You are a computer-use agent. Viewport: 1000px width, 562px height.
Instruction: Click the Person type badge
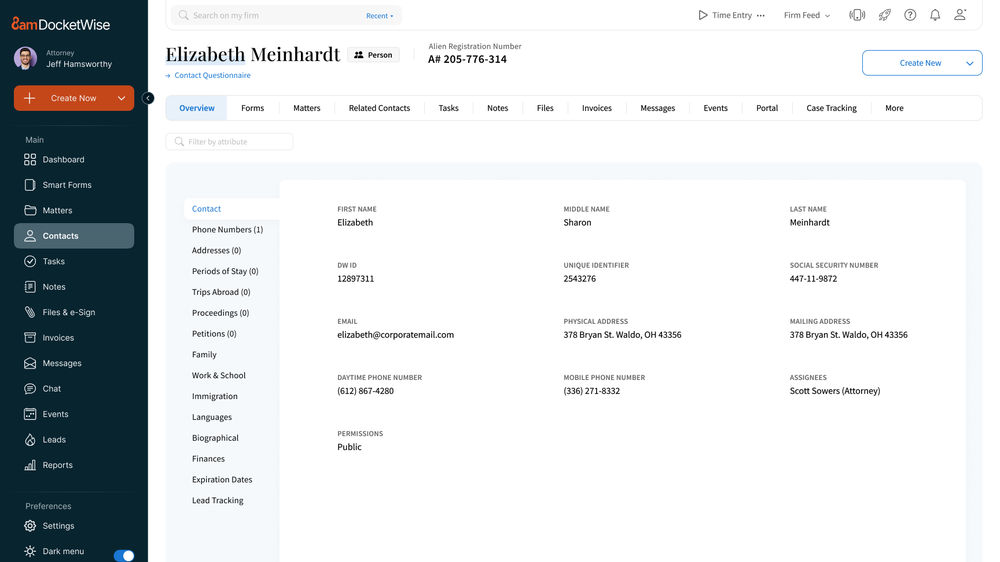[x=374, y=55]
